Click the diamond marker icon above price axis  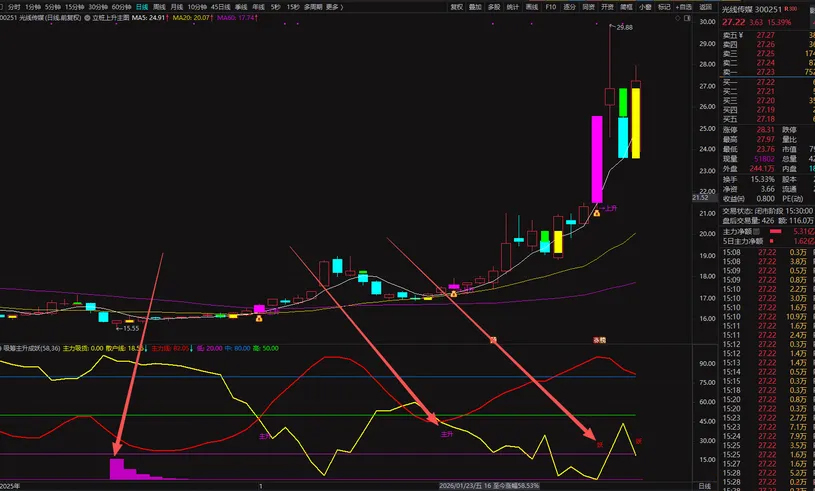point(678,18)
